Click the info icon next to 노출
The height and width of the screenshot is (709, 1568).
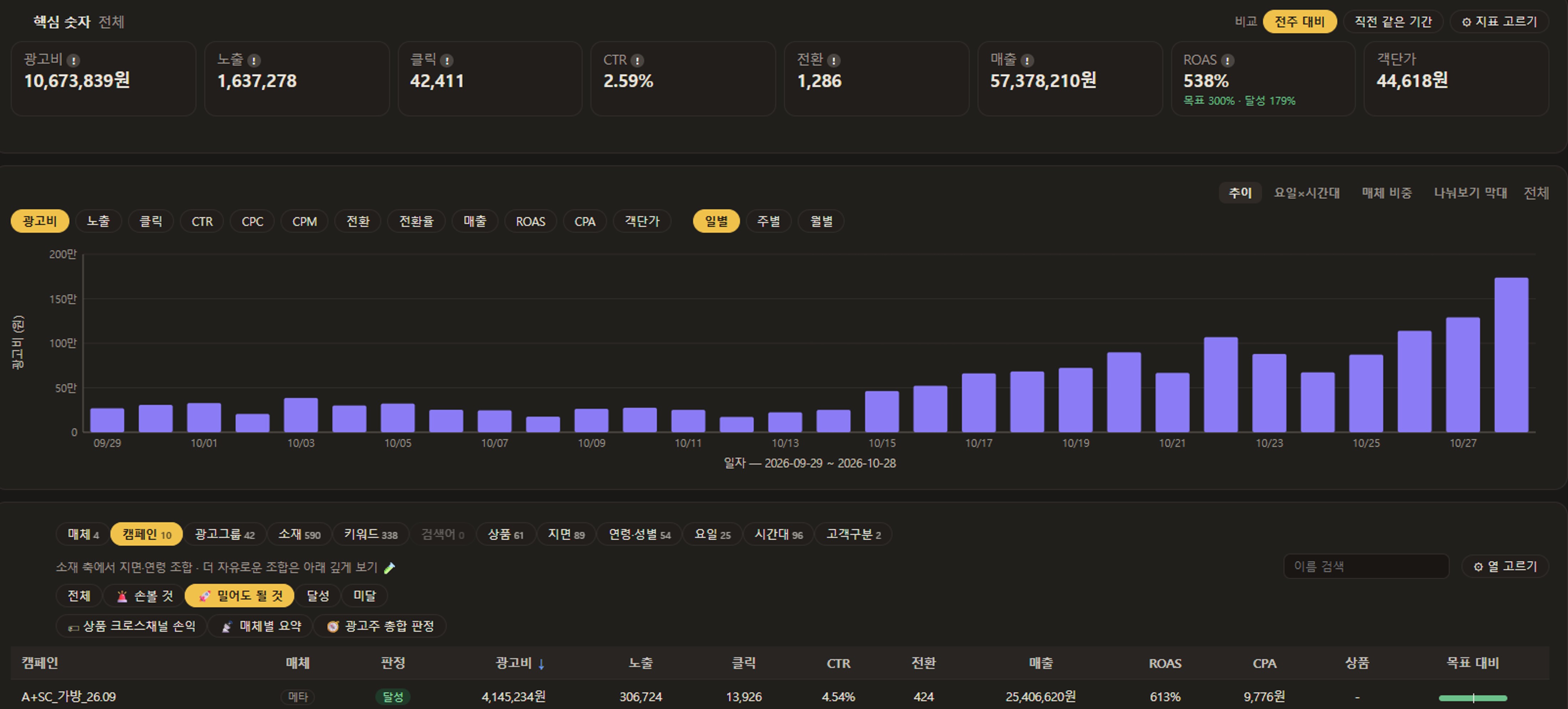tap(254, 60)
